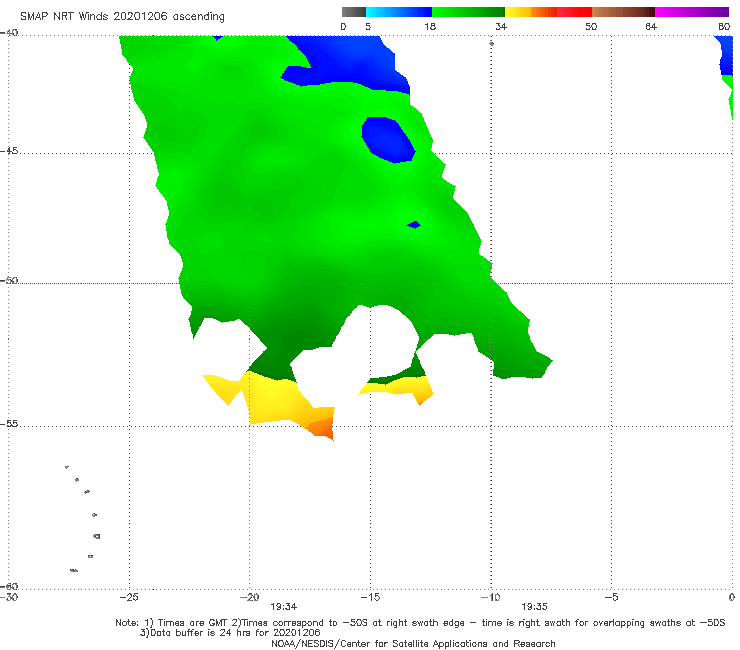
Task: Click the longitude axis label '-10'
Action: pyautogui.click(x=490, y=597)
